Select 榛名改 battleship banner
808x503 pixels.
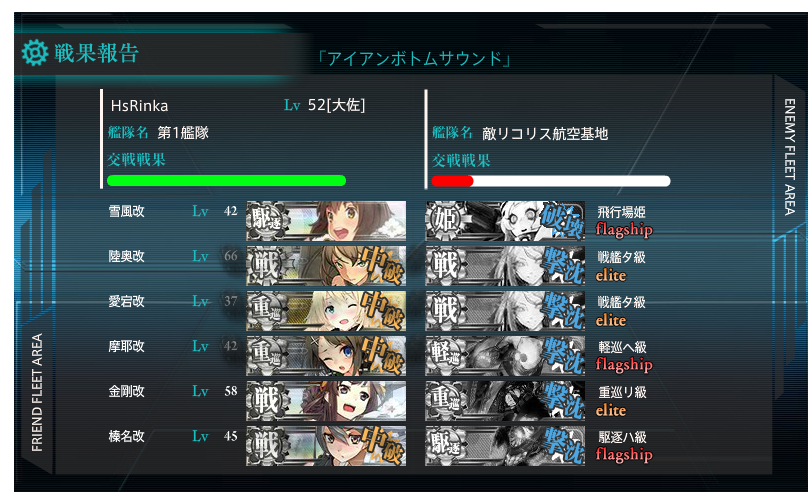click(326, 446)
